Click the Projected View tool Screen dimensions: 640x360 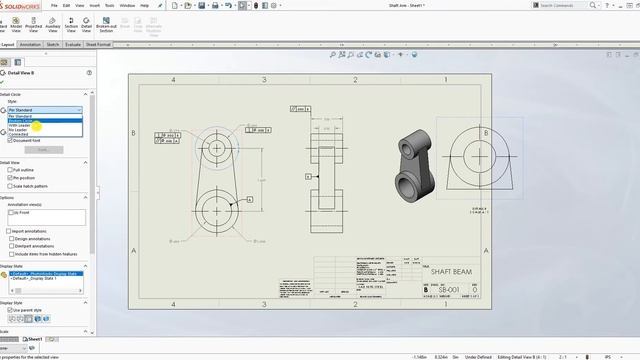33,24
